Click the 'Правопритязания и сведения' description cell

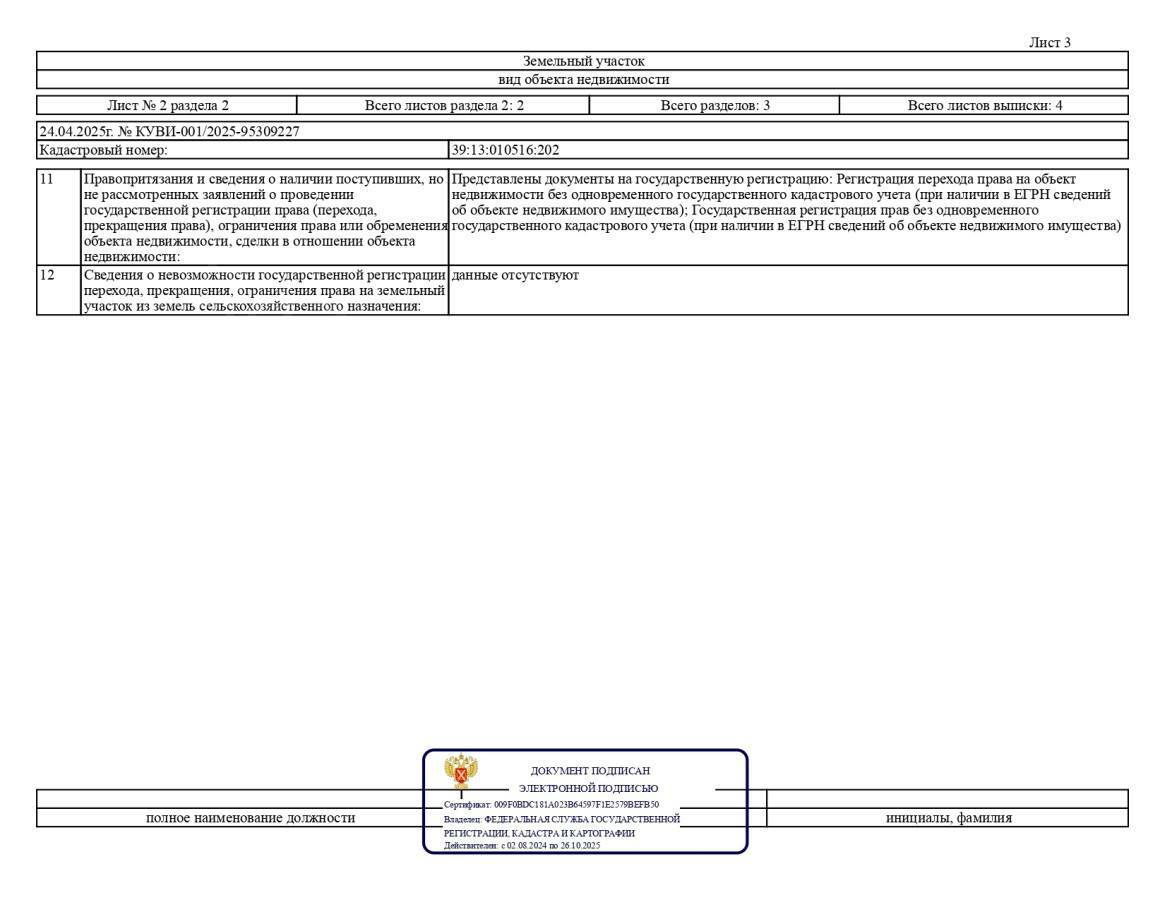(x=265, y=217)
